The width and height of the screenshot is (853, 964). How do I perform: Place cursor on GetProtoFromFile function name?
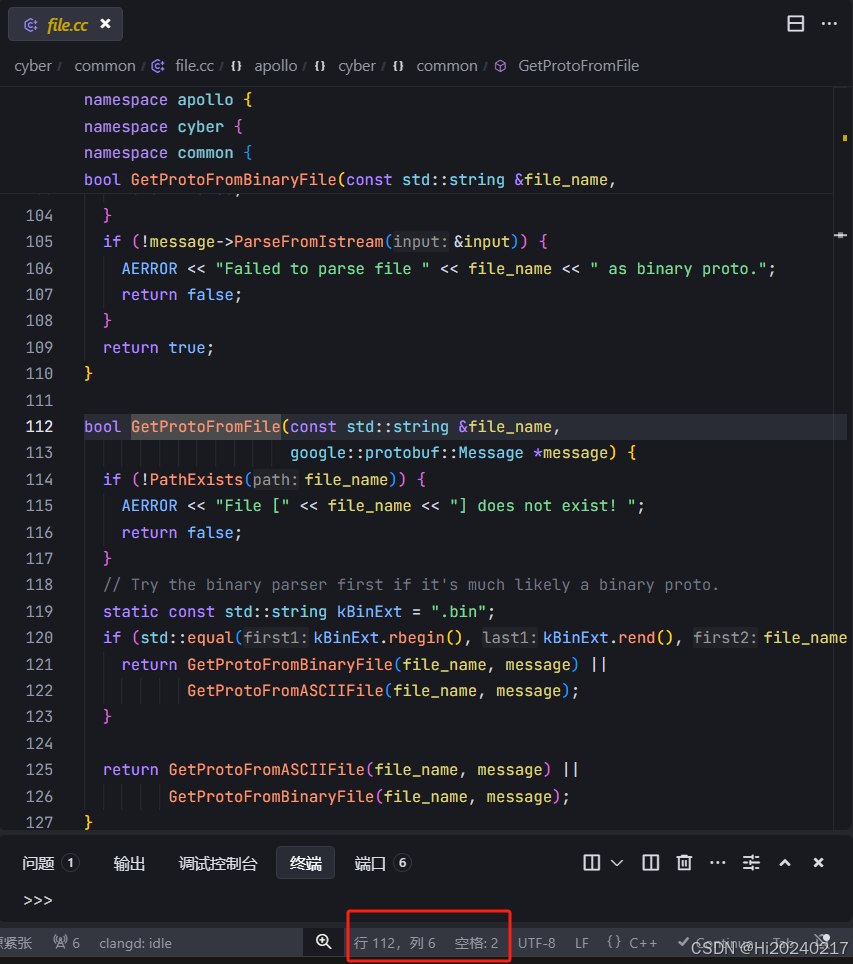205,427
